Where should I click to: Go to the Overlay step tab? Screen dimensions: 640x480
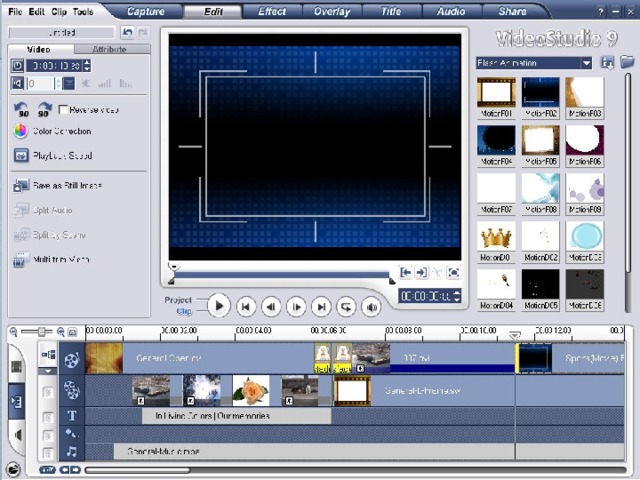click(332, 11)
